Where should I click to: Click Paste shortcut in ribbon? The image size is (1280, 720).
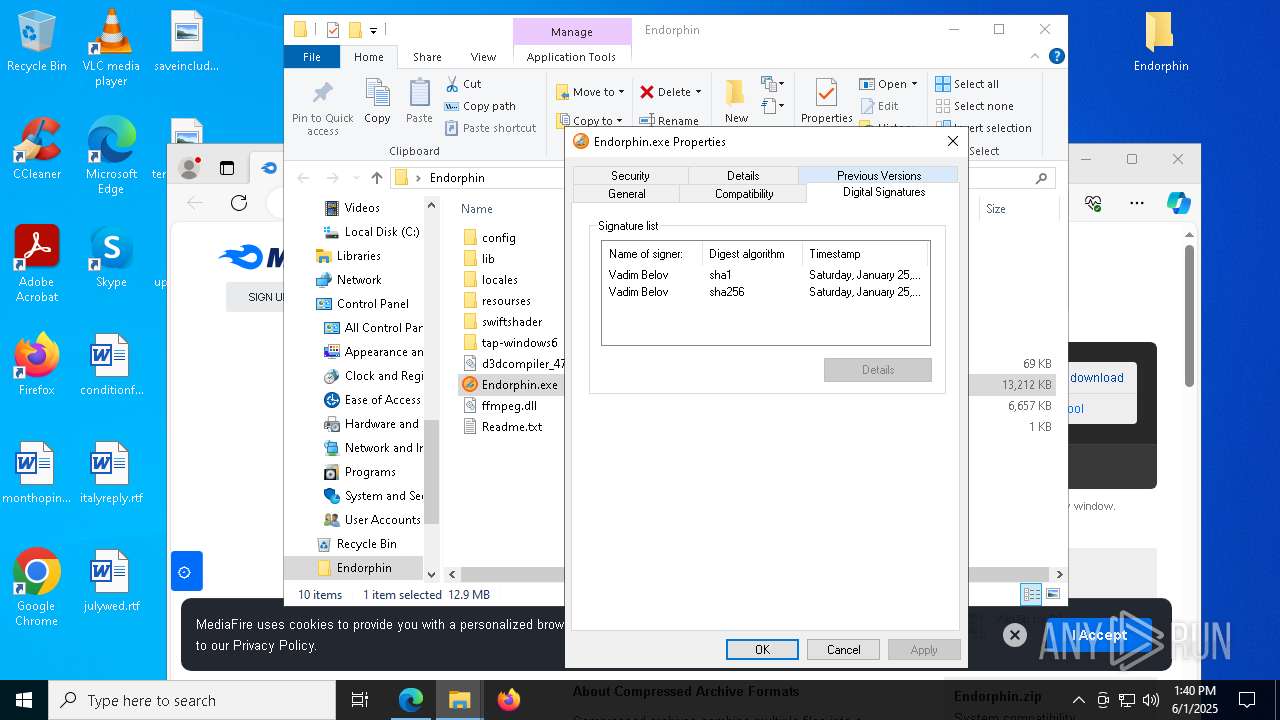(491, 128)
